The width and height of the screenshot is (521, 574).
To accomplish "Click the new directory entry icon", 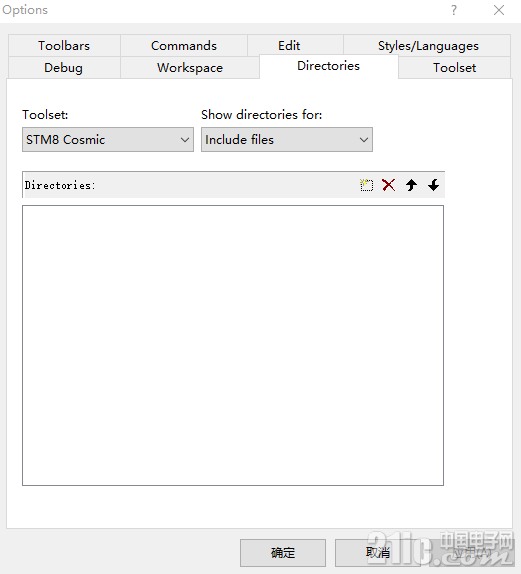I will pos(366,185).
